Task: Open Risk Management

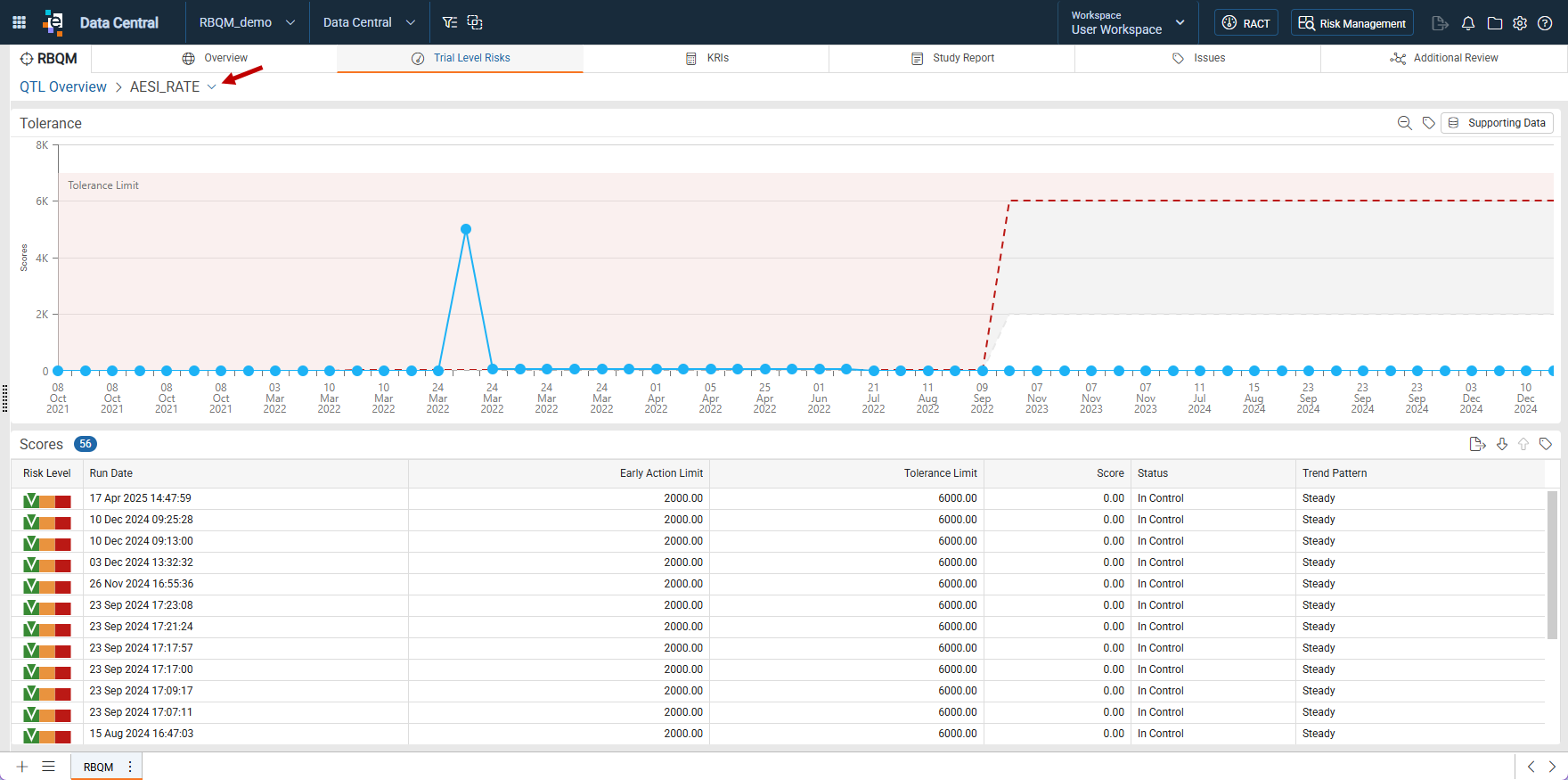Action: [x=1352, y=22]
